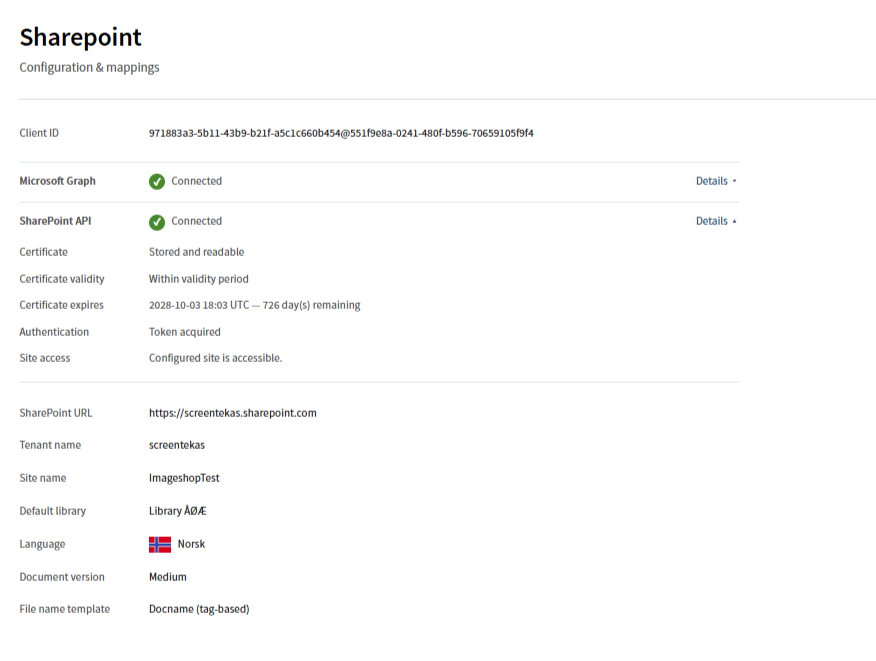The height and width of the screenshot is (661, 876).
Task: Click Connected status beside SharePoint API
Action: pos(197,221)
